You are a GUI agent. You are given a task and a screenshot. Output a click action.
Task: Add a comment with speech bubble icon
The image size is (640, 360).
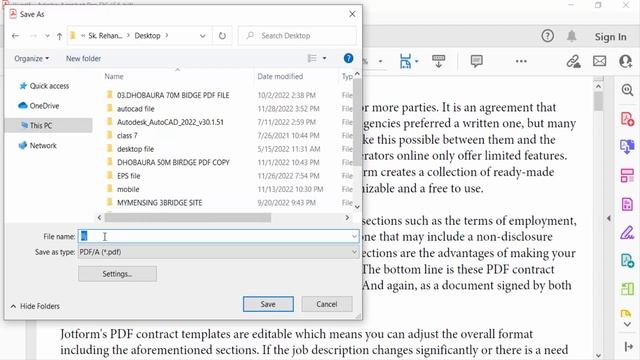pos(476,61)
